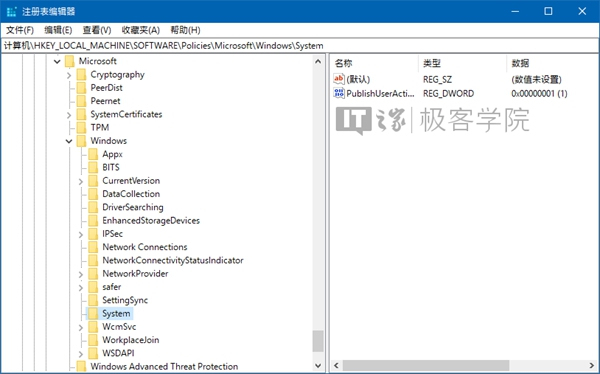
Task: Click the Network Connections folder icon
Action: [x=93, y=247]
